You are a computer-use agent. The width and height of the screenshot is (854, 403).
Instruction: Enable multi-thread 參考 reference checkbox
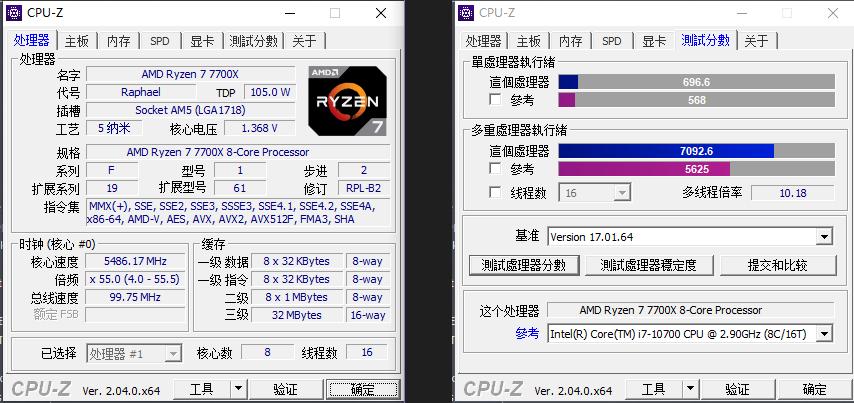[495, 169]
